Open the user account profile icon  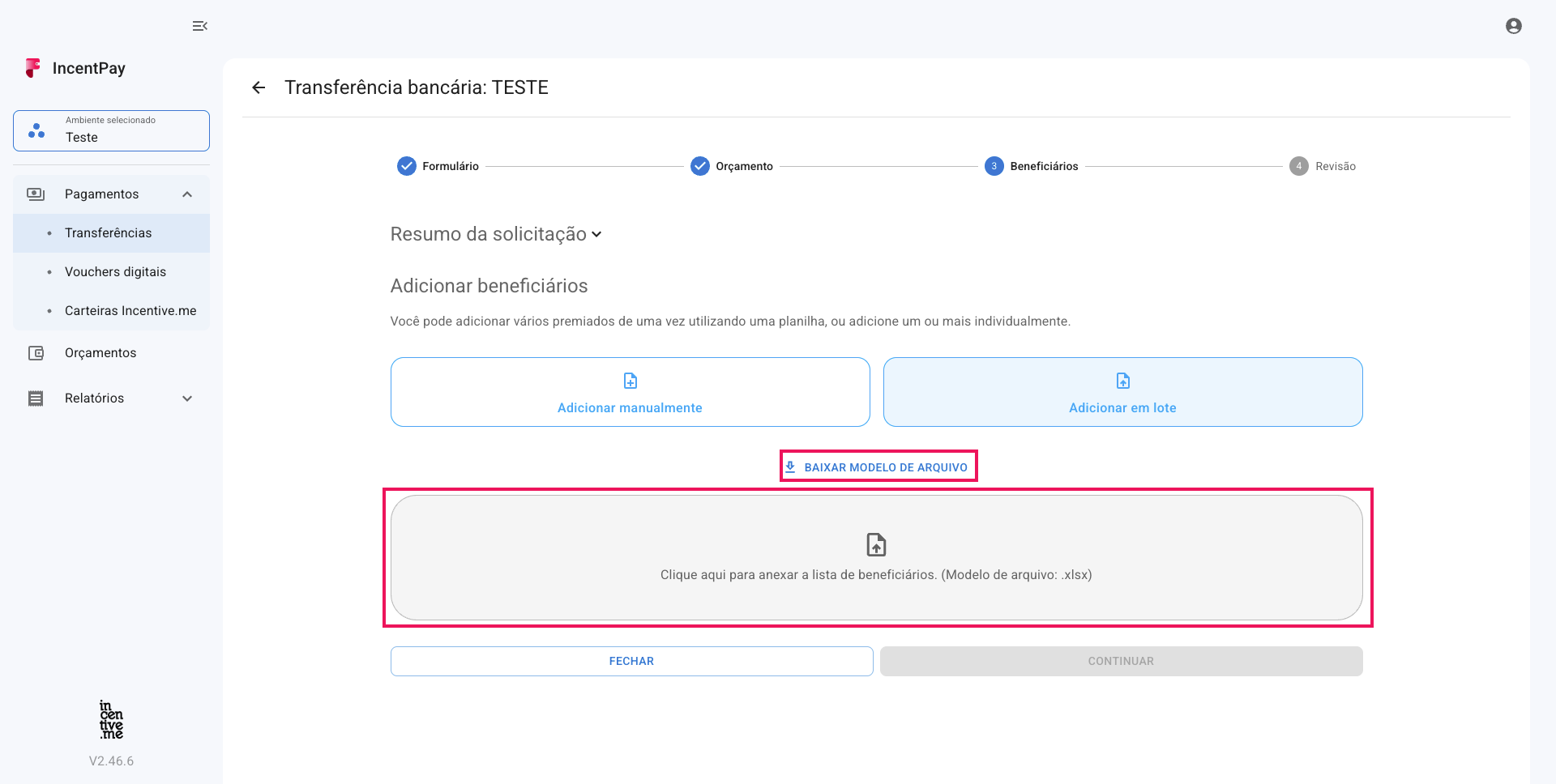click(1513, 26)
